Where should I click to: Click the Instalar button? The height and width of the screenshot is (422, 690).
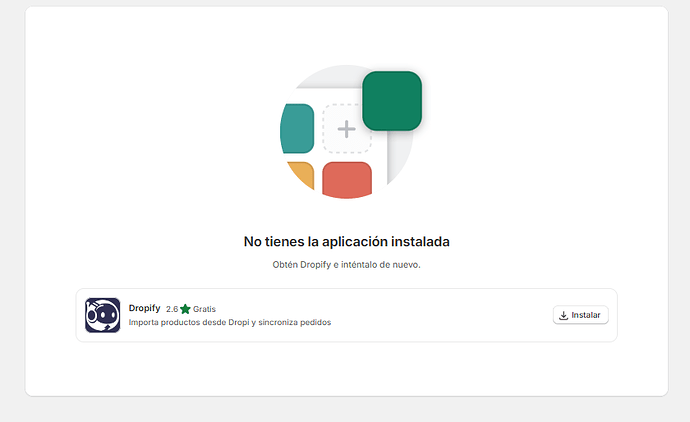580,315
